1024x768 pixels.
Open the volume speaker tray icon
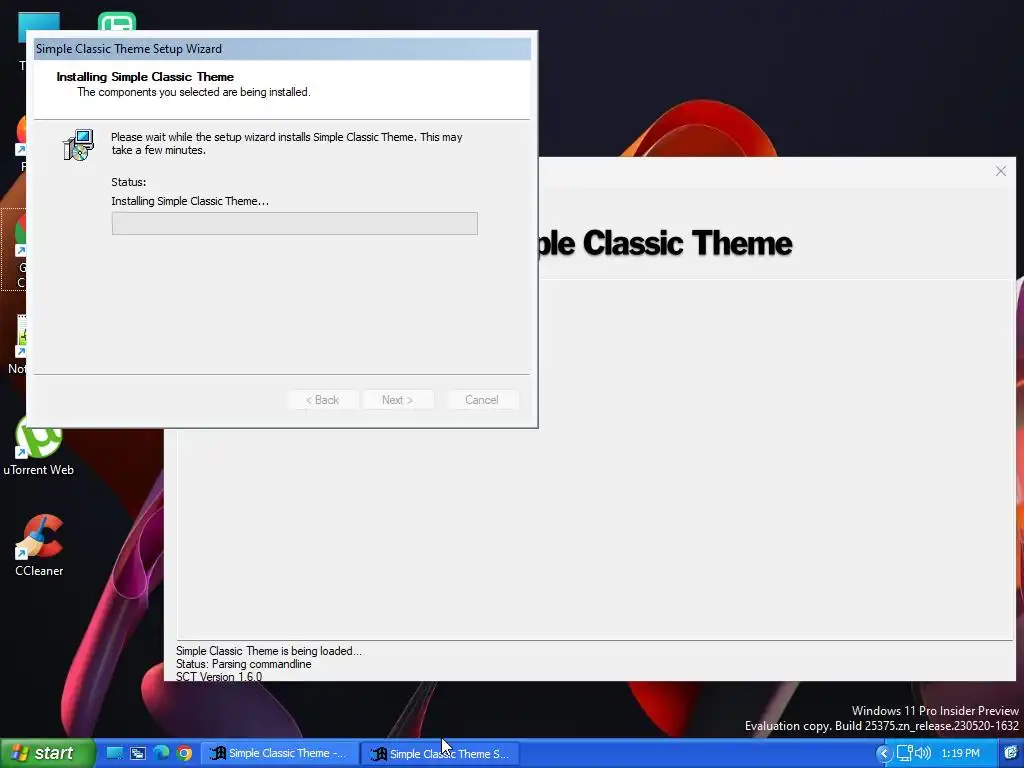pos(923,753)
